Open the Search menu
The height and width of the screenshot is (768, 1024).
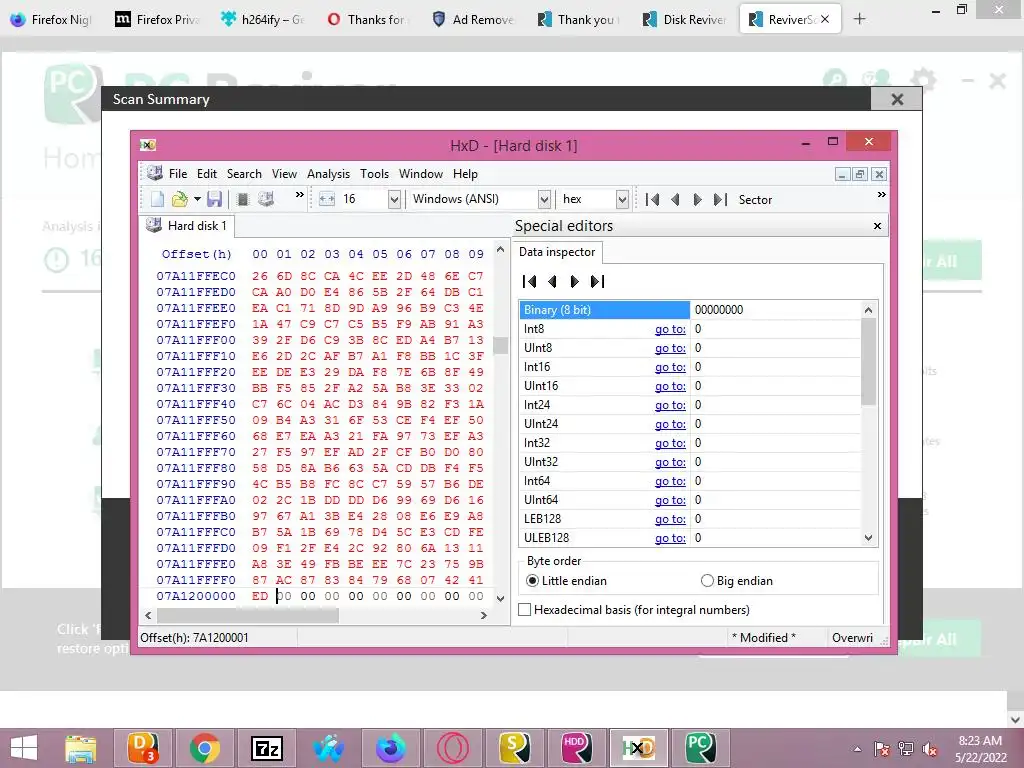[x=244, y=174]
